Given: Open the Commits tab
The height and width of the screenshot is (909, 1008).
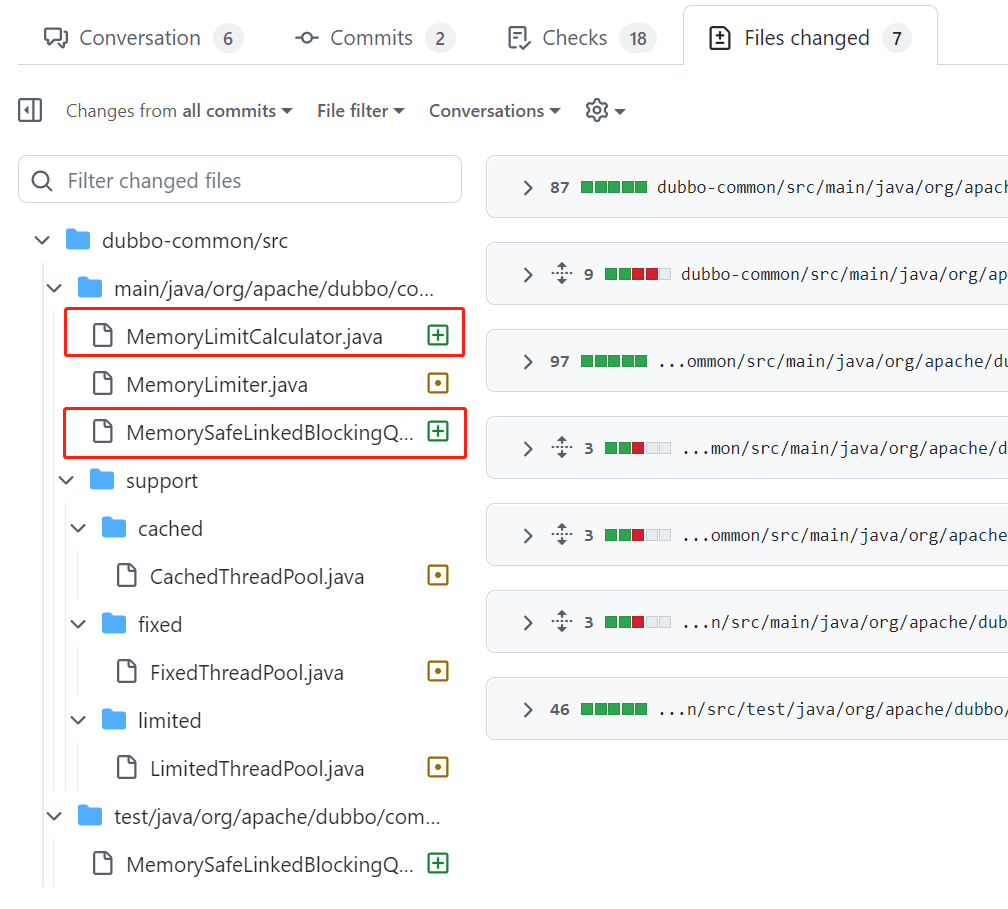Looking at the screenshot, I should (x=375, y=38).
